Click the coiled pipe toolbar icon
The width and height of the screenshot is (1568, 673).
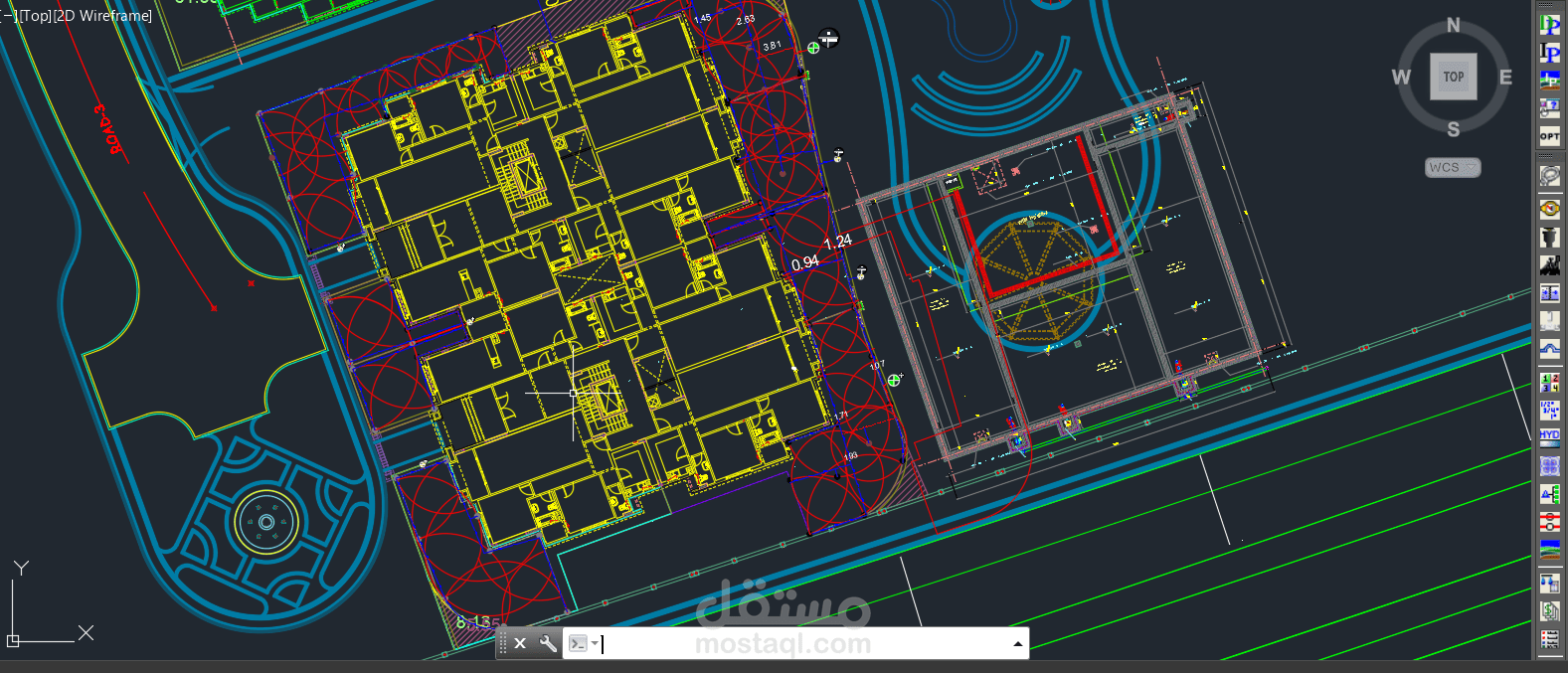1549,177
